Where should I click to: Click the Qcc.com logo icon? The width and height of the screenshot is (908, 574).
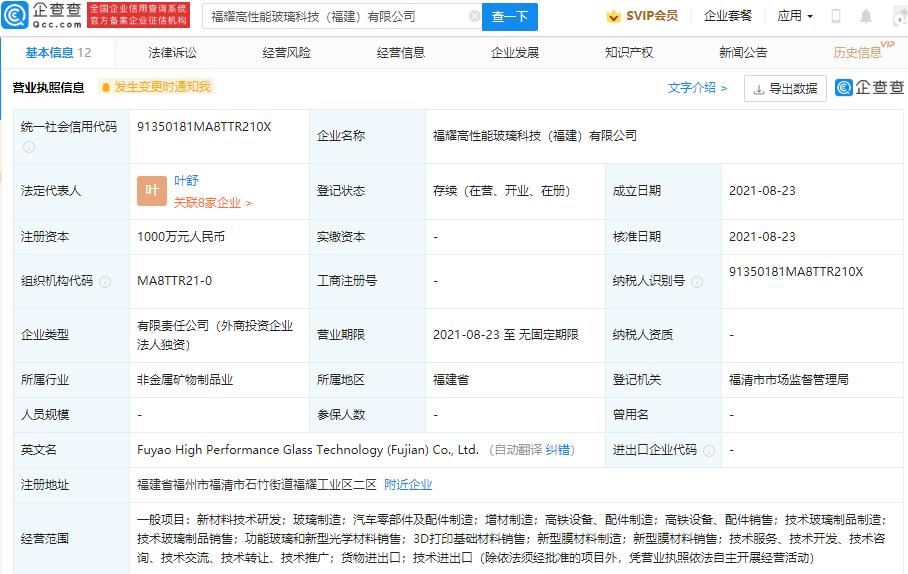pyautogui.click(x=14, y=16)
